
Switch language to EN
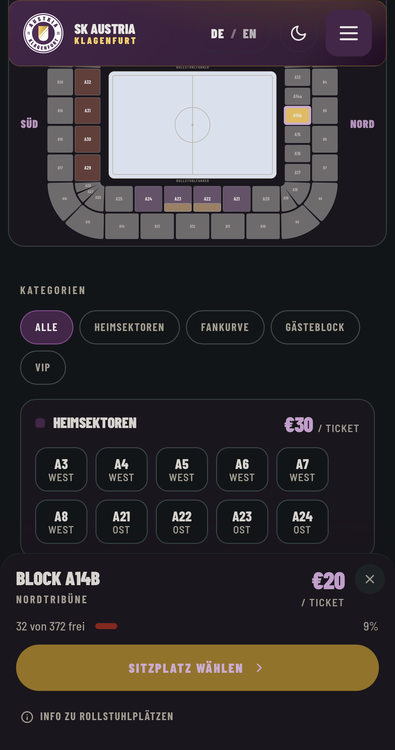point(249,33)
